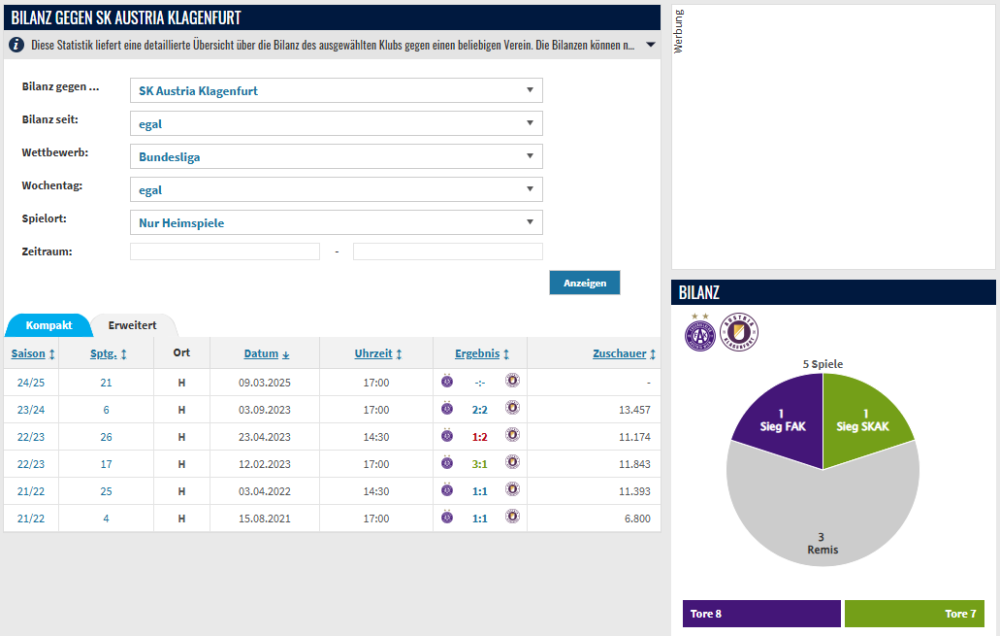Image resolution: width=1000 pixels, height=636 pixels.
Task: Open the Wettbewerb dropdown showing Bundesliga
Action: (x=336, y=157)
